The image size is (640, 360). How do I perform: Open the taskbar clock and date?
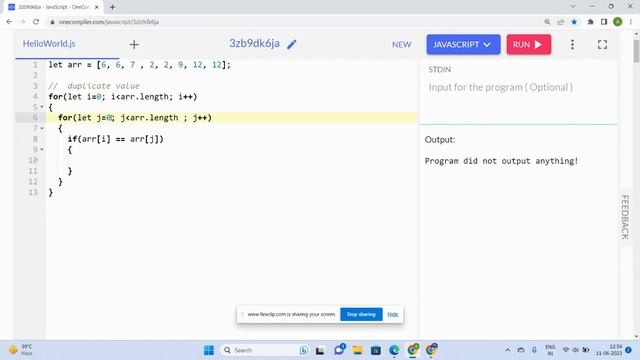click(609, 350)
